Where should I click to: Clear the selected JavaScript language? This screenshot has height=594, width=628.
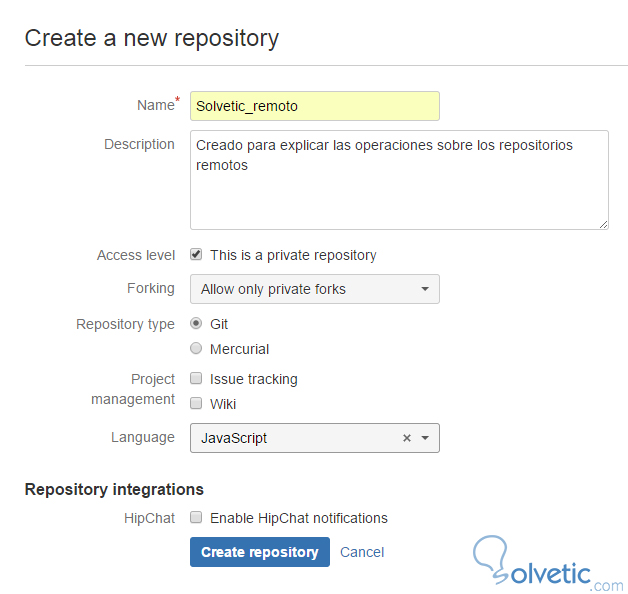(x=406, y=438)
